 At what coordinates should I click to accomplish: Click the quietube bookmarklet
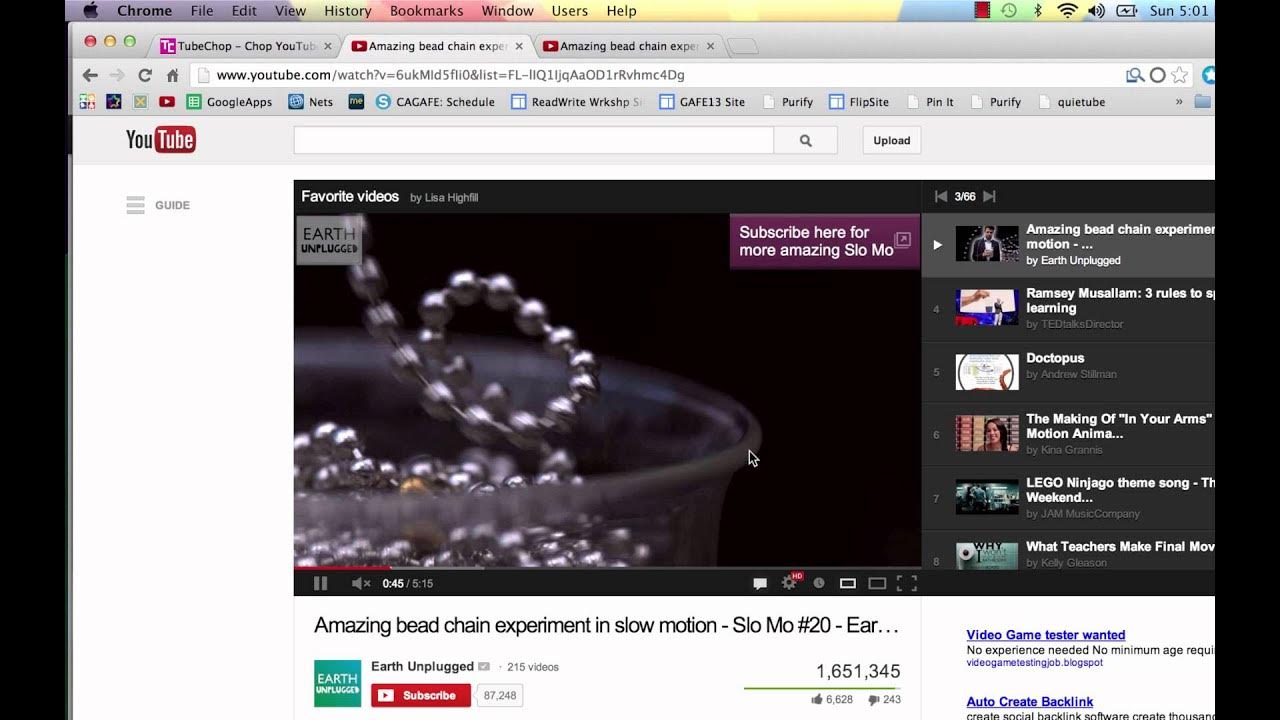1072,102
